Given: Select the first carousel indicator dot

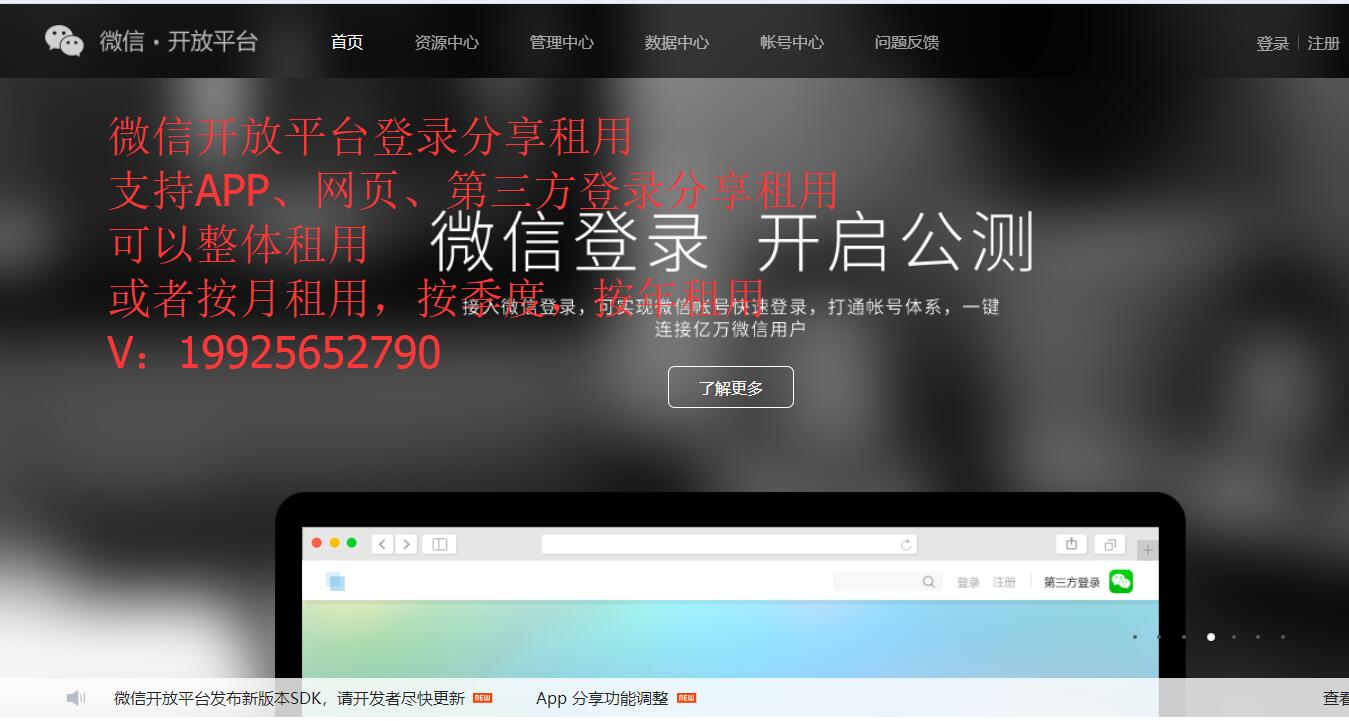Looking at the screenshot, I should click(x=1134, y=637).
